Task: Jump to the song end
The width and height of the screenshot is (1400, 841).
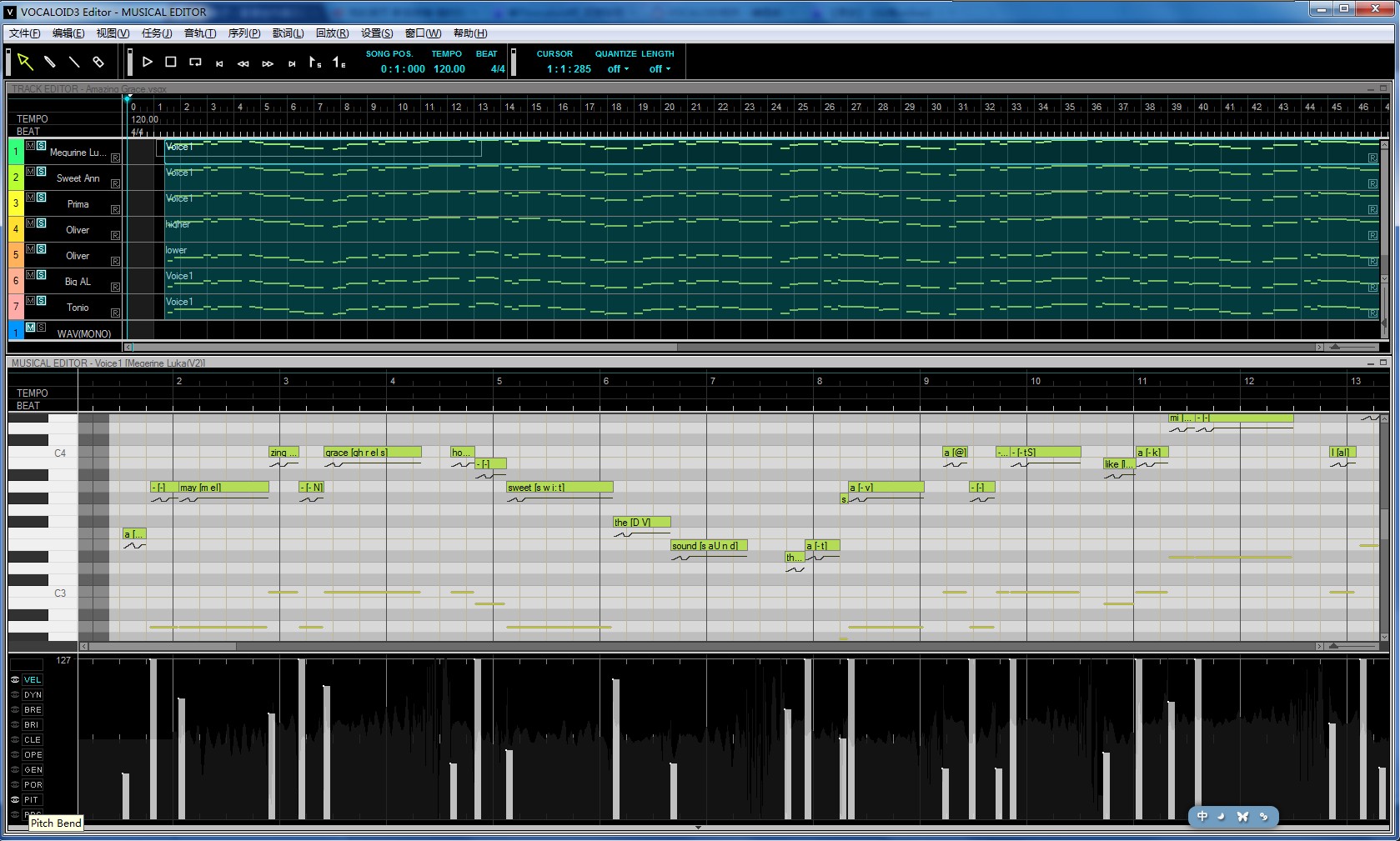Action: click(x=292, y=63)
